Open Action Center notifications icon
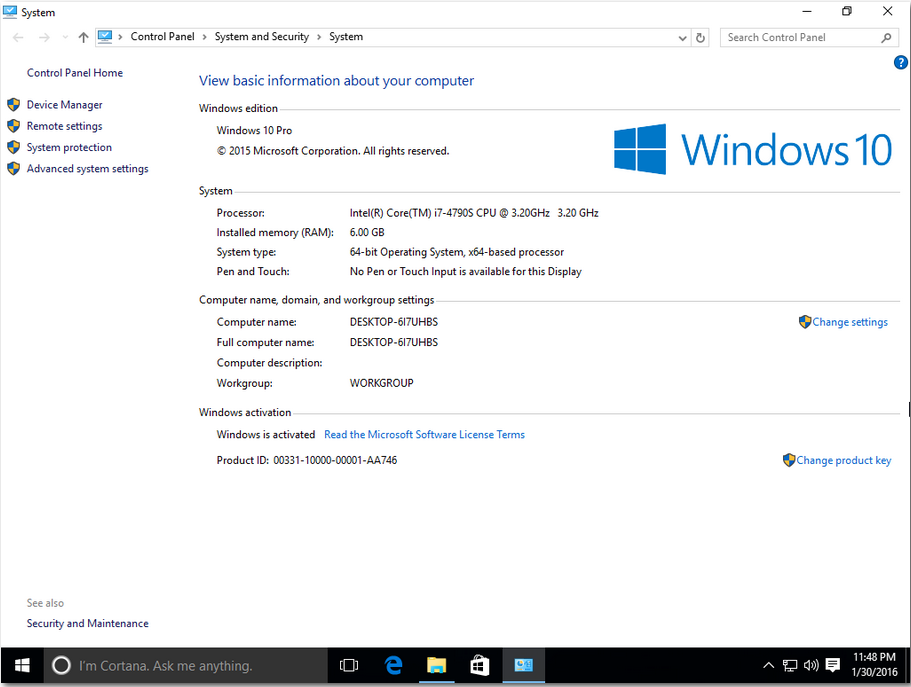 [832, 665]
